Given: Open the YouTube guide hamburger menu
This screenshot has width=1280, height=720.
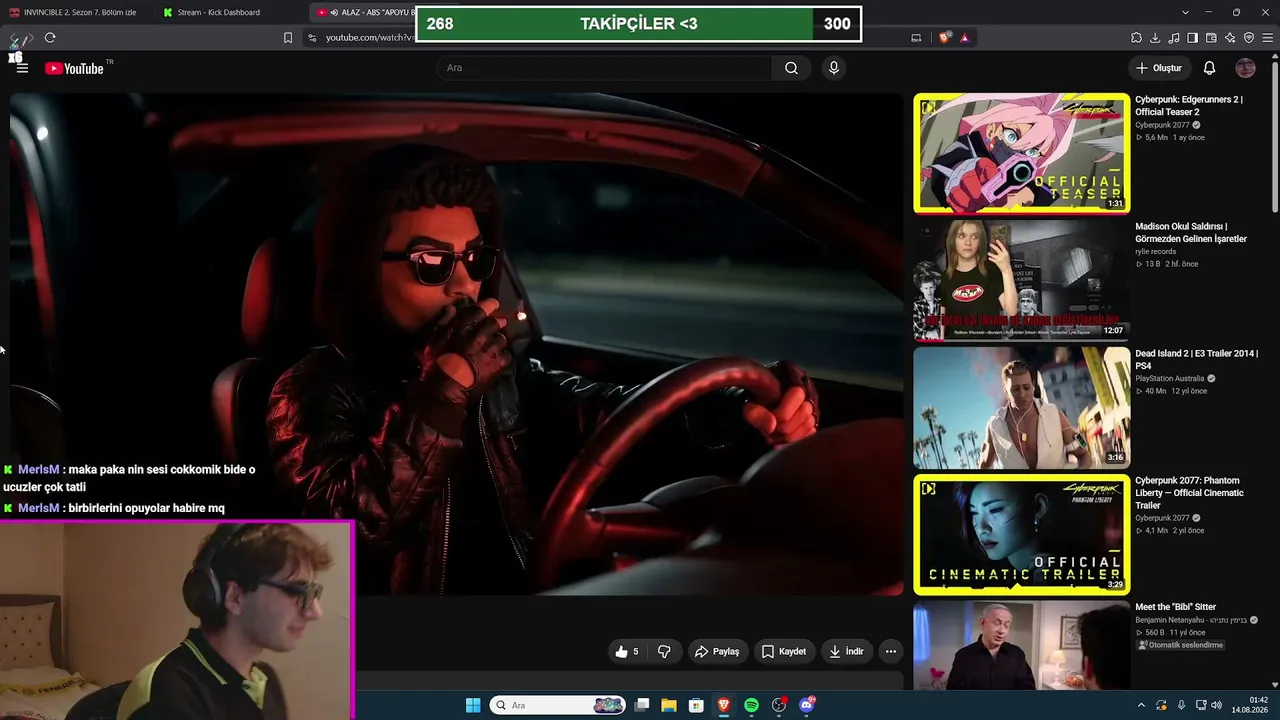Looking at the screenshot, I should (x=22, y=68).
